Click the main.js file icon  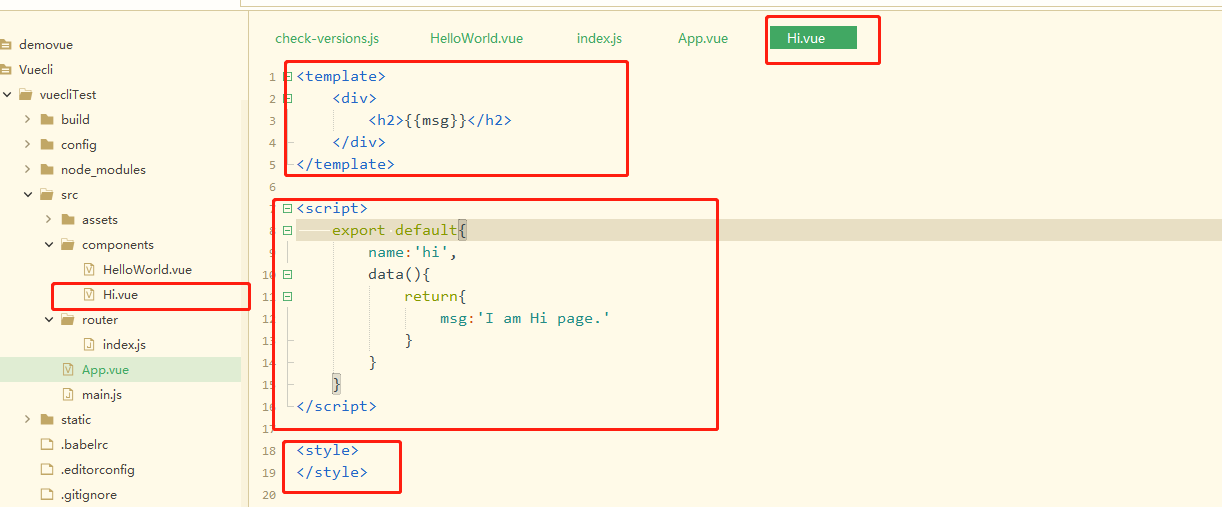[68, 394]
